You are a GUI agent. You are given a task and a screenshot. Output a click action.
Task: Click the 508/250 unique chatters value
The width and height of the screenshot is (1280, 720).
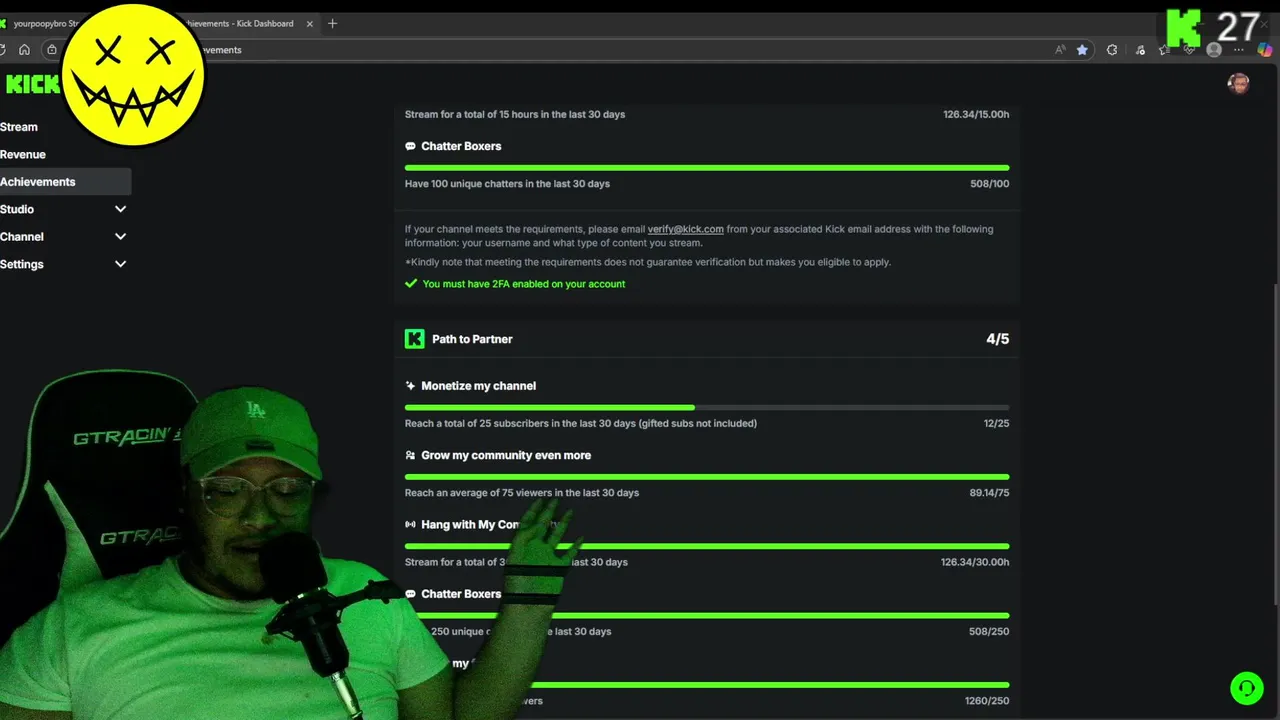click(x=989, y=631)
